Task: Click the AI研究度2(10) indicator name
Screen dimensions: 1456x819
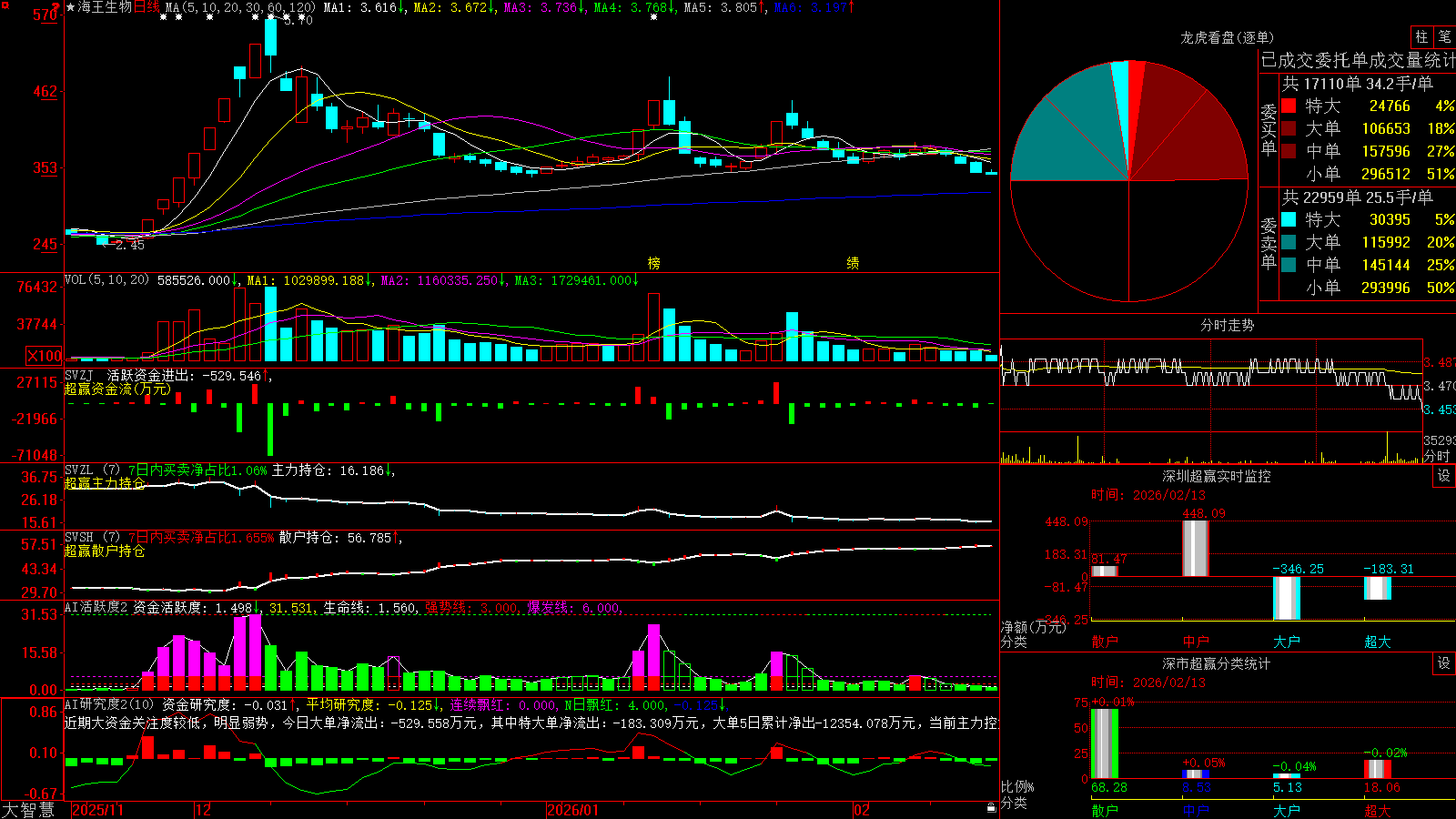Action: tap(109, 704)
